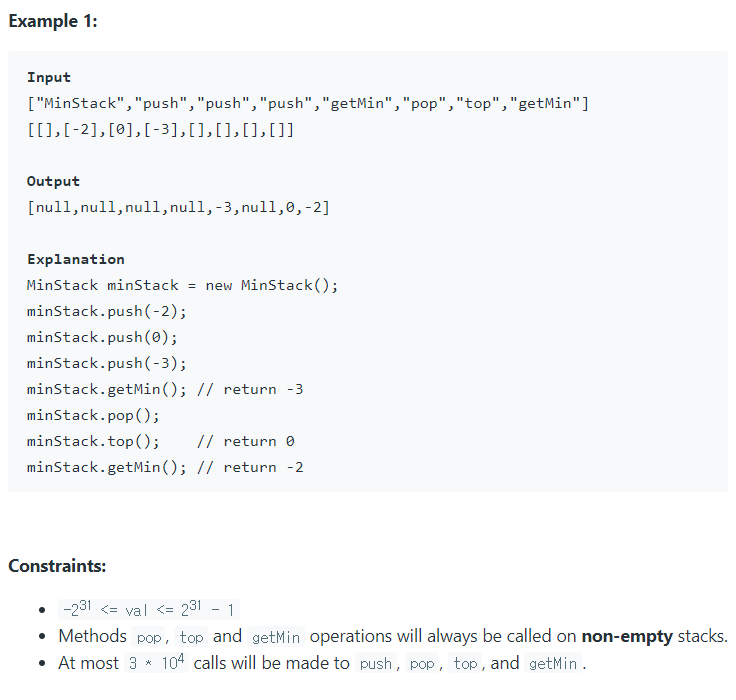Click the minStack.push(-2) line
736x700 pixels.
(x=107, y=311)
